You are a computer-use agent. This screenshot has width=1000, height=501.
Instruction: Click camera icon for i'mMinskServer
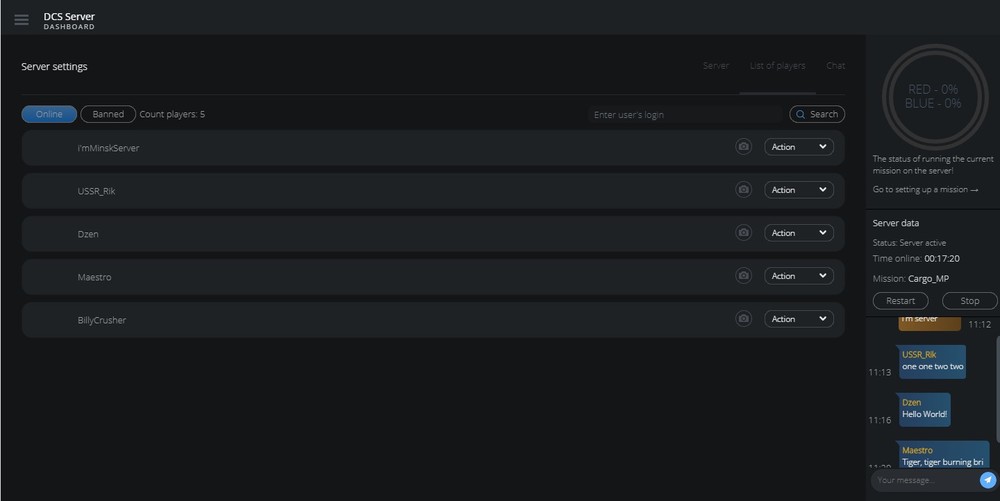click(743, 147)
